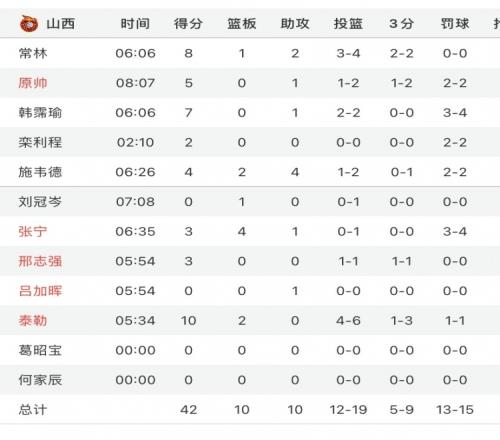Click the 时间 column header

point(135,24)
